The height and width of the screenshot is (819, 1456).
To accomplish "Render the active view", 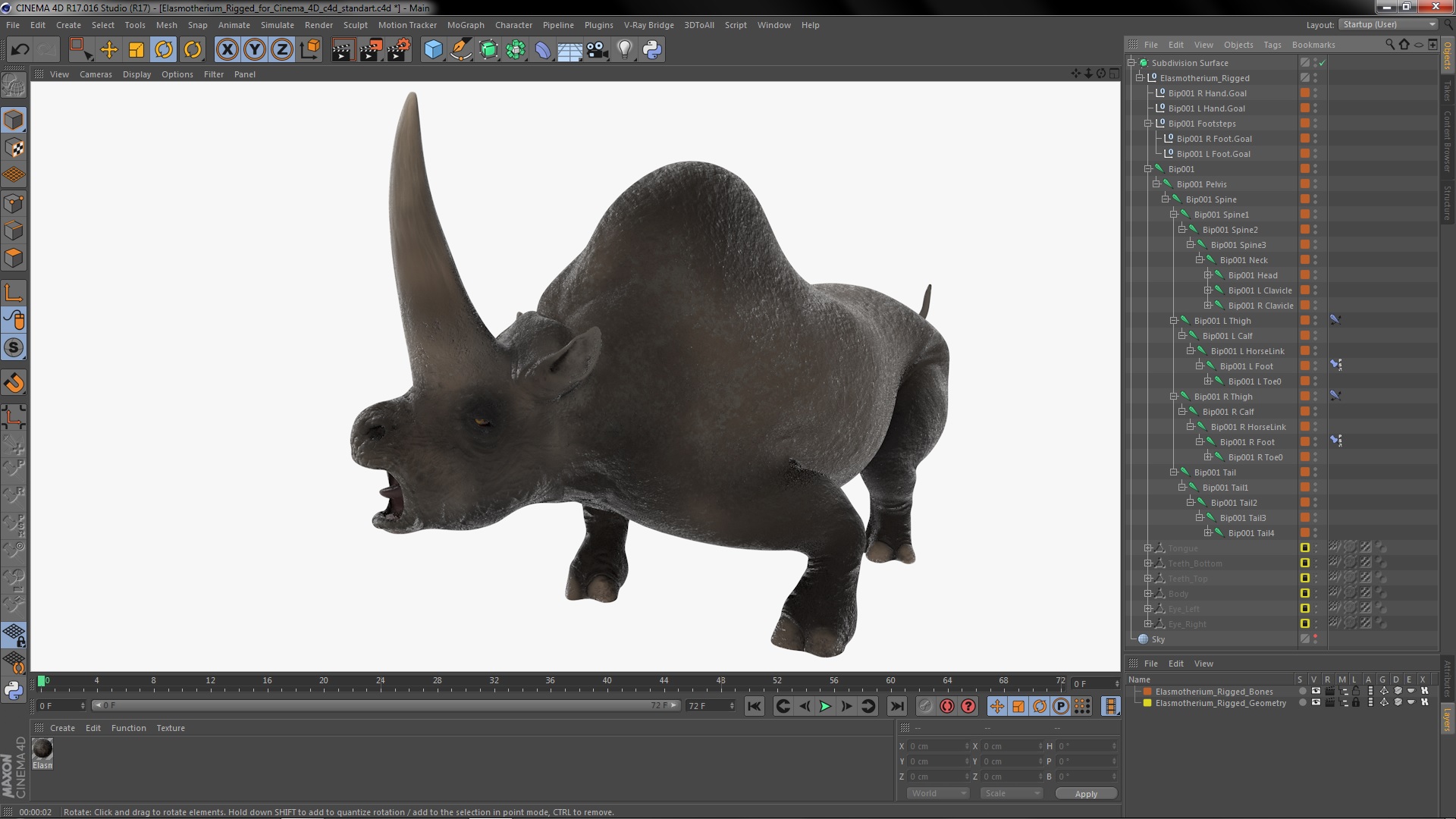I will (x=343, y=50).
